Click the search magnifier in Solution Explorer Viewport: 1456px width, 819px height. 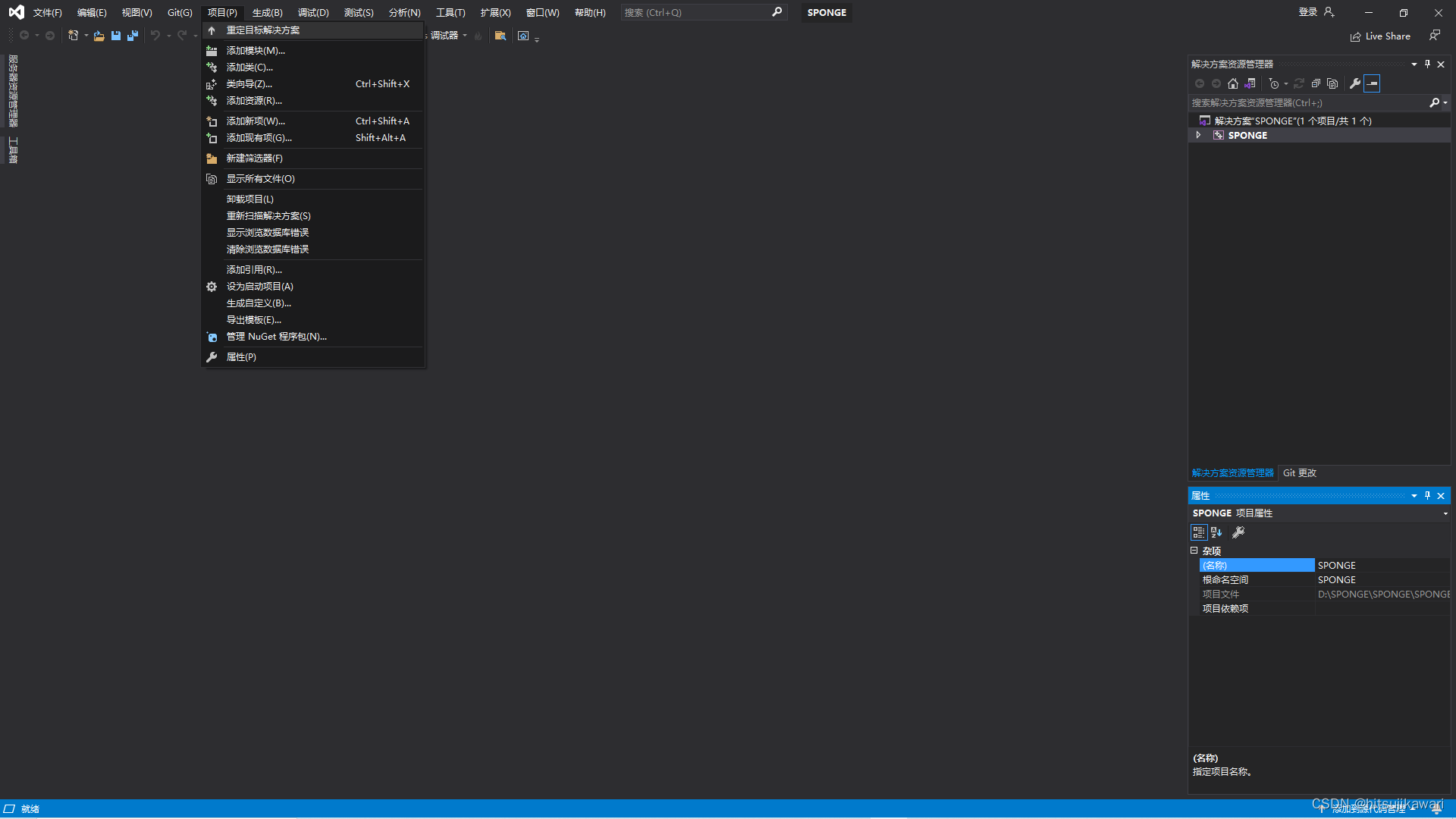pos(1434,102)
